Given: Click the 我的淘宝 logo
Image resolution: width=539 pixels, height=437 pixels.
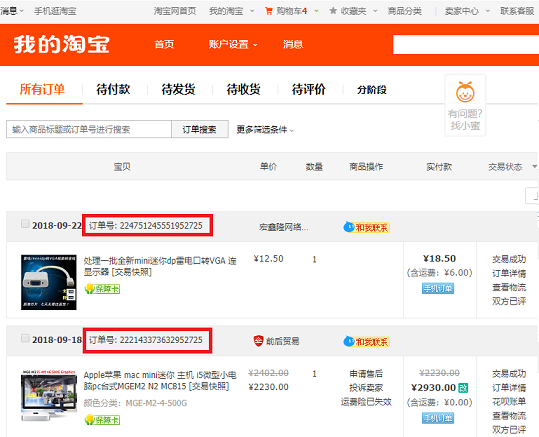Looking at the screenshot, I should tap(62, 44).
